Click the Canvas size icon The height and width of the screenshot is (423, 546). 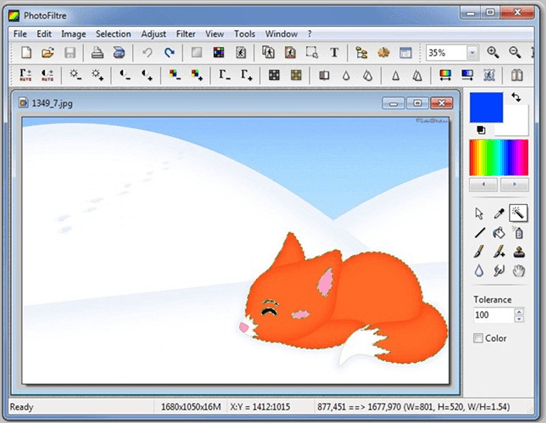click(x=290, y=53)
